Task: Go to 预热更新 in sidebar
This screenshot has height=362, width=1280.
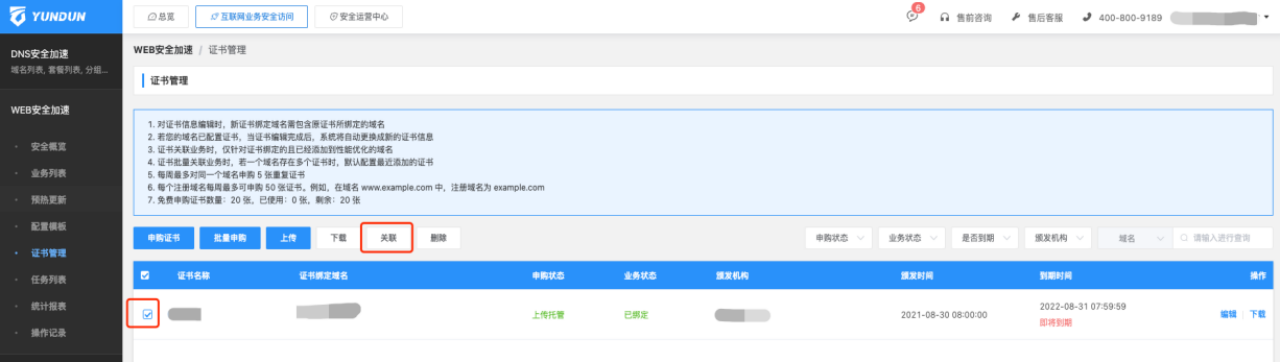Action: point(48,200)
